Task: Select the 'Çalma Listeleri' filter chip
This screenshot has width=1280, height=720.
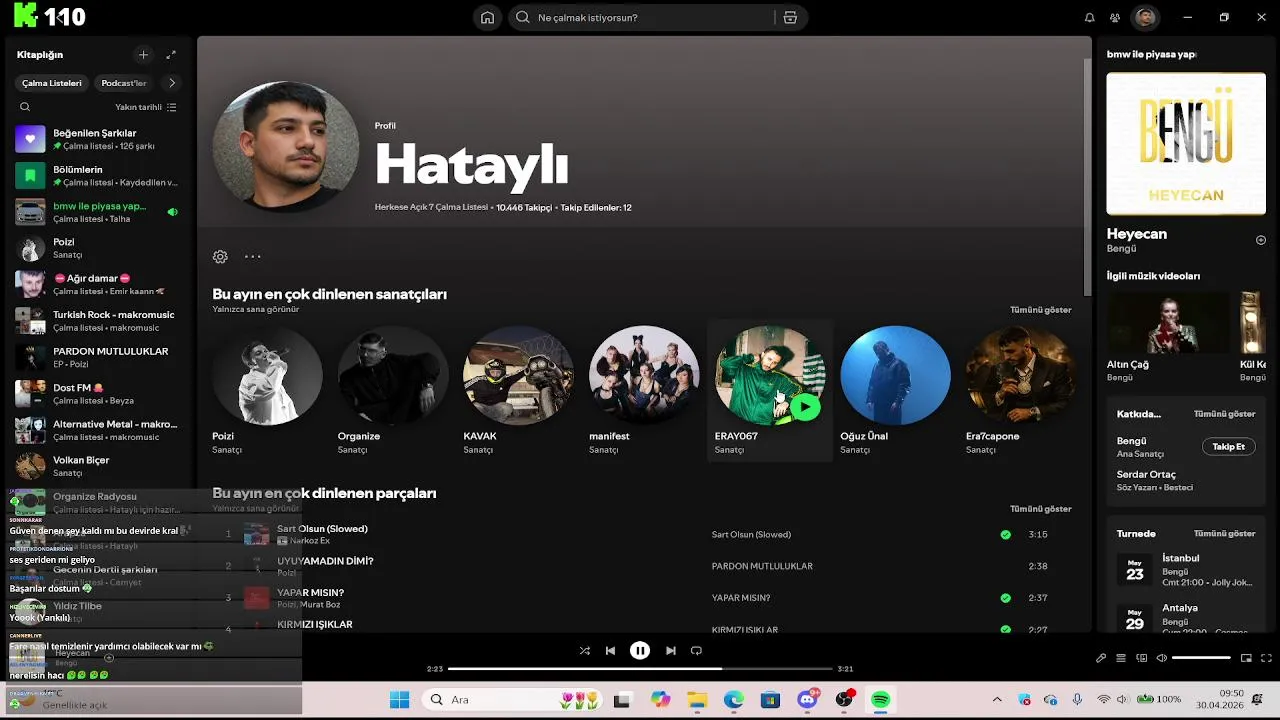Action: 52,83
